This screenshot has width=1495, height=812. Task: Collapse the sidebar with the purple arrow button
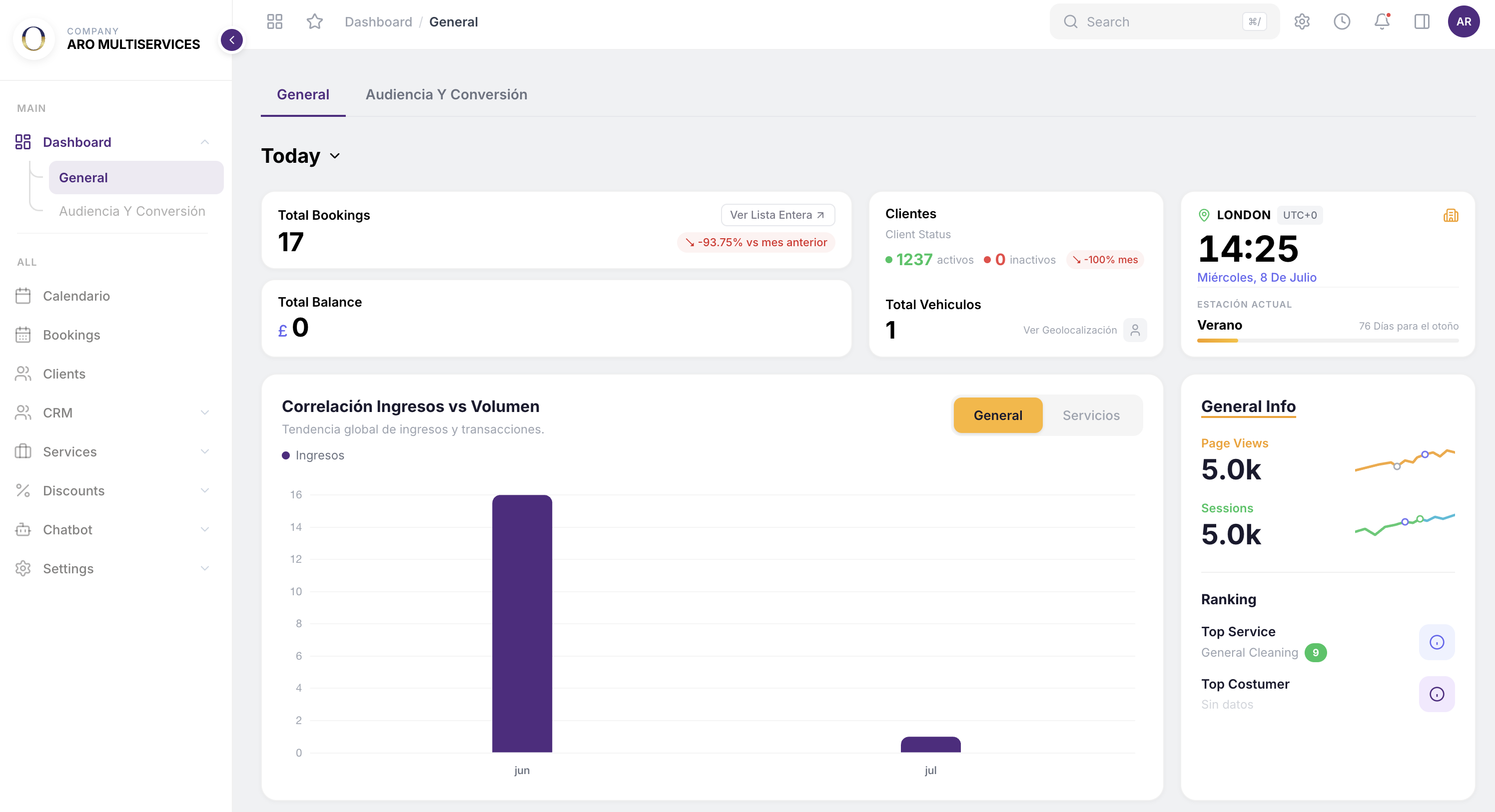click(x=231, y=40)
